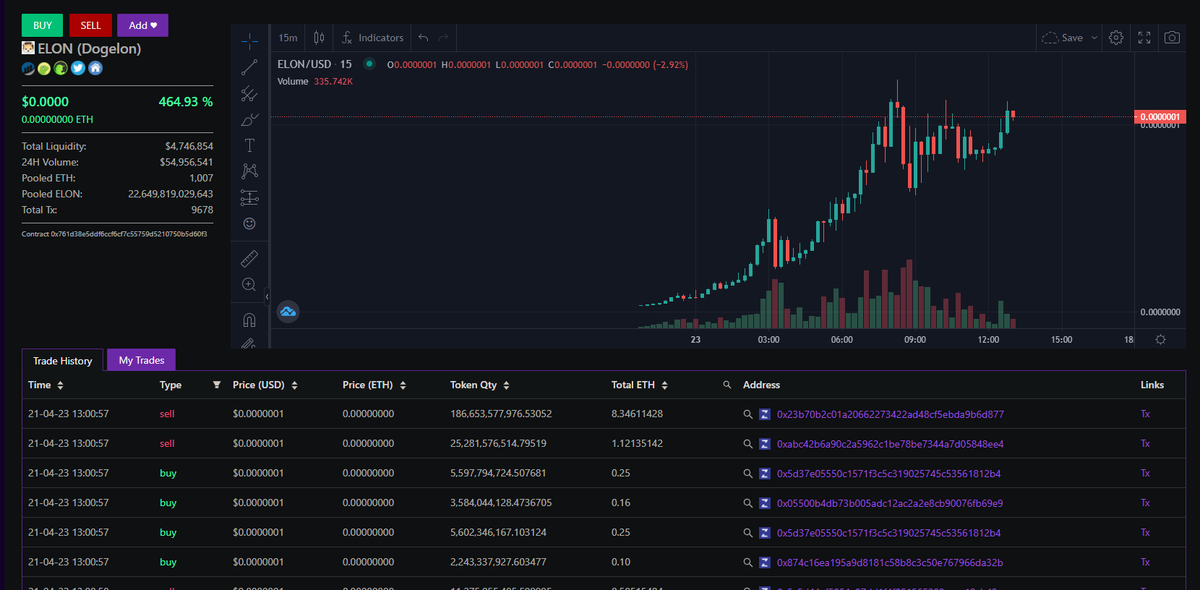Open address 0x23b70b2c01a20662273422ad48cf5ebda9b6d877
The image size is (1200, 590).
click(x=890, y=414)
